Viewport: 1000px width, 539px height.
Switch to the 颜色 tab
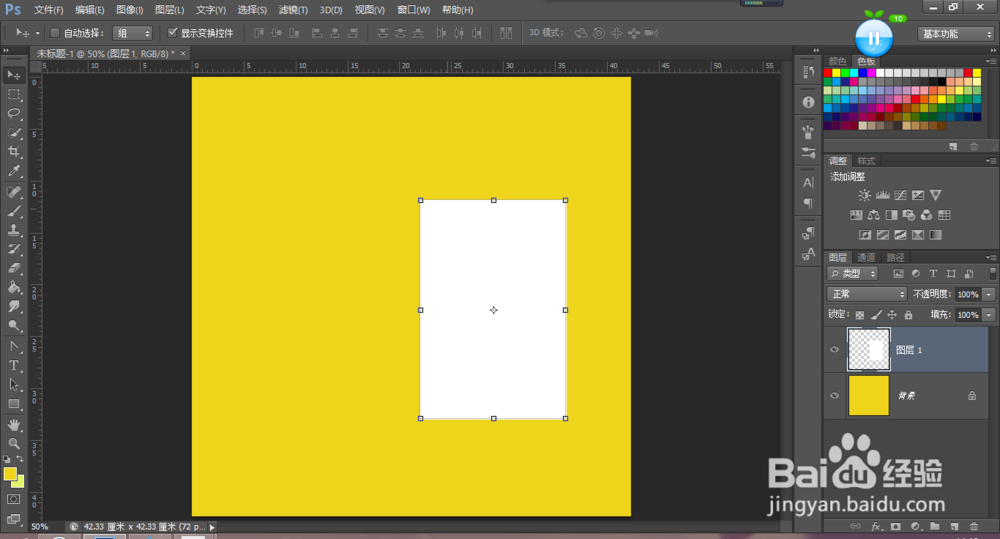837,61
